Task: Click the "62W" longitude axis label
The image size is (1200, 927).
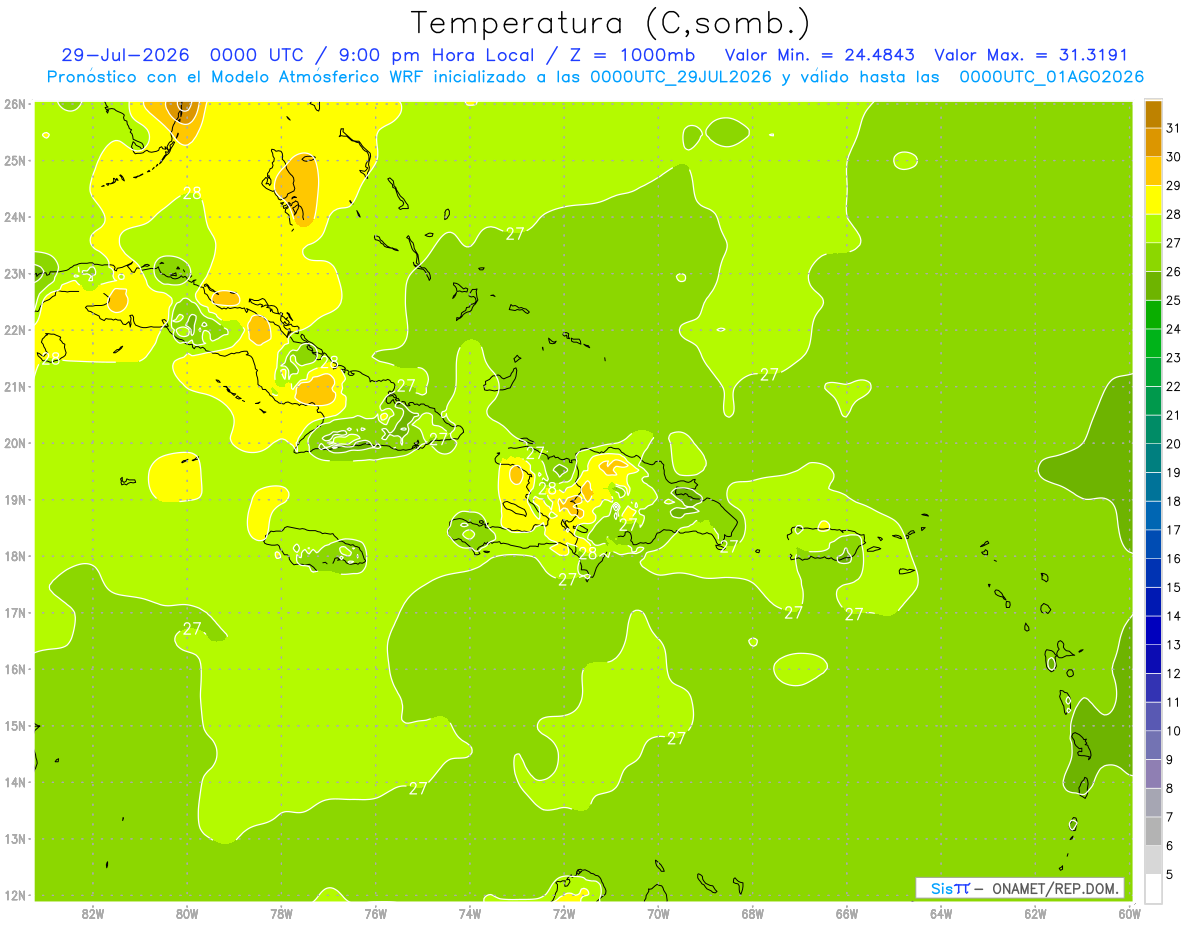Action: 1035,913
